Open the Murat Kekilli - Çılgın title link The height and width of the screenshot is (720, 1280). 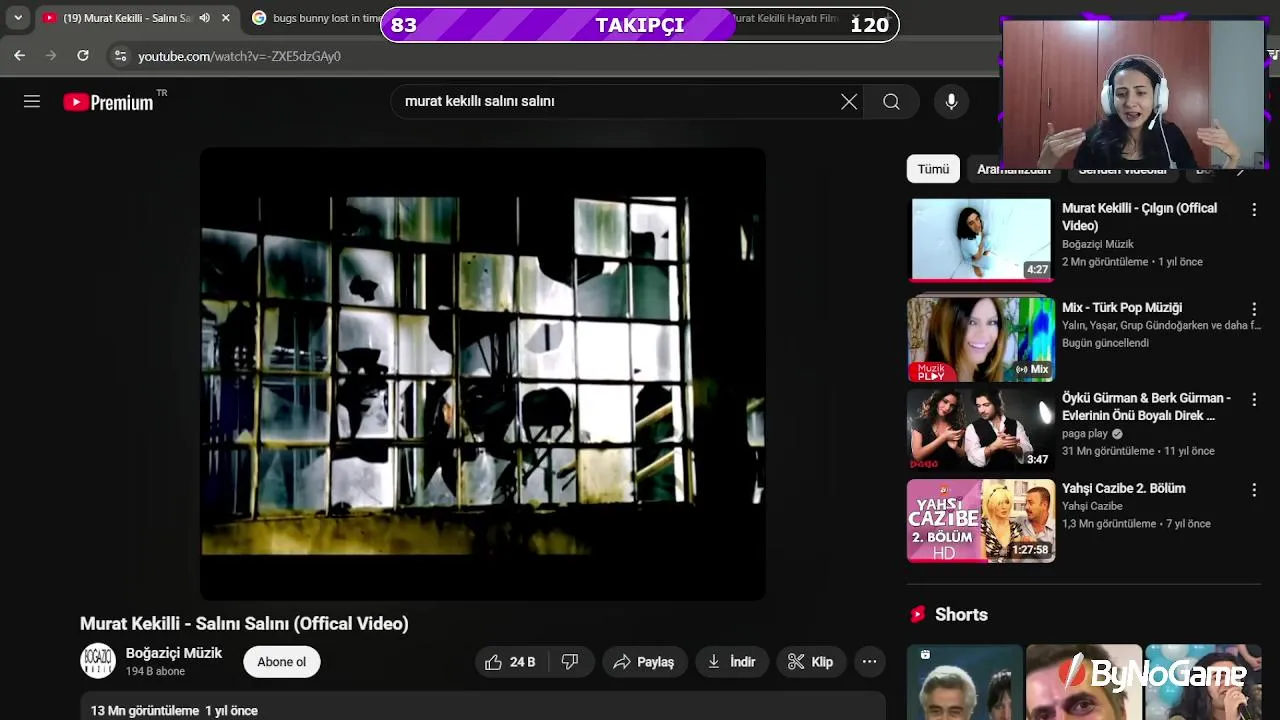click(x=1139, y=217)
